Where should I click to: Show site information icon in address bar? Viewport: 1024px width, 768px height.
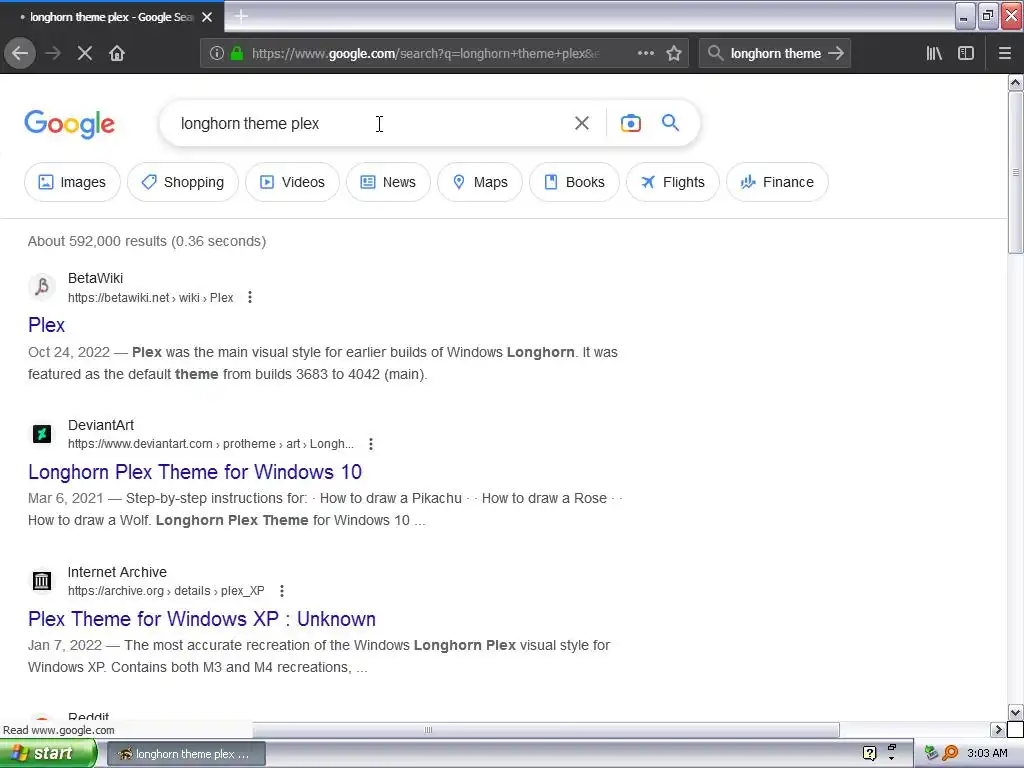click(x=217, y=53)
